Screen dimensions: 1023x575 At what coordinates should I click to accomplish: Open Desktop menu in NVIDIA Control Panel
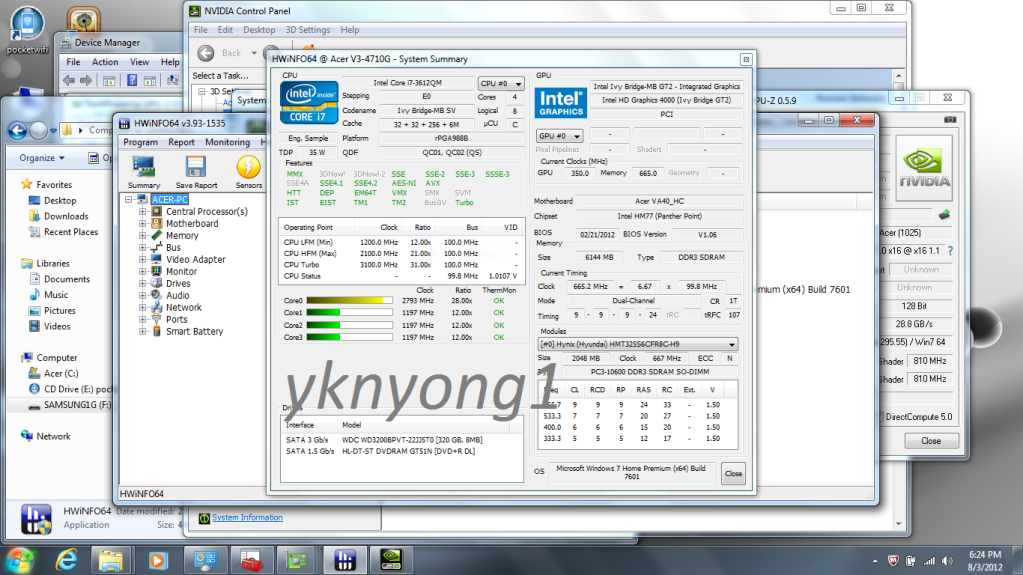(259, 30)
